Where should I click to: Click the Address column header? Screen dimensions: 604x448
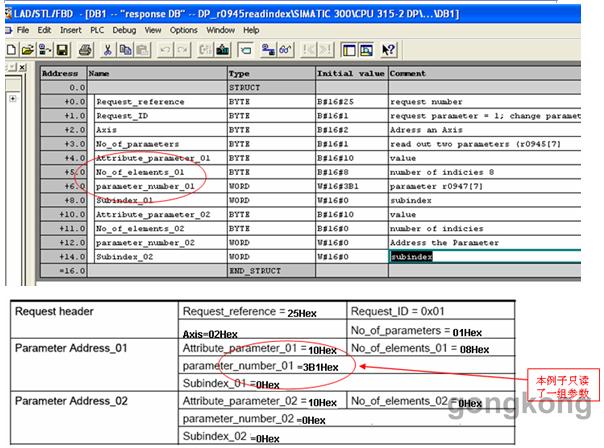pyautogui.click(x=64, y=73)
